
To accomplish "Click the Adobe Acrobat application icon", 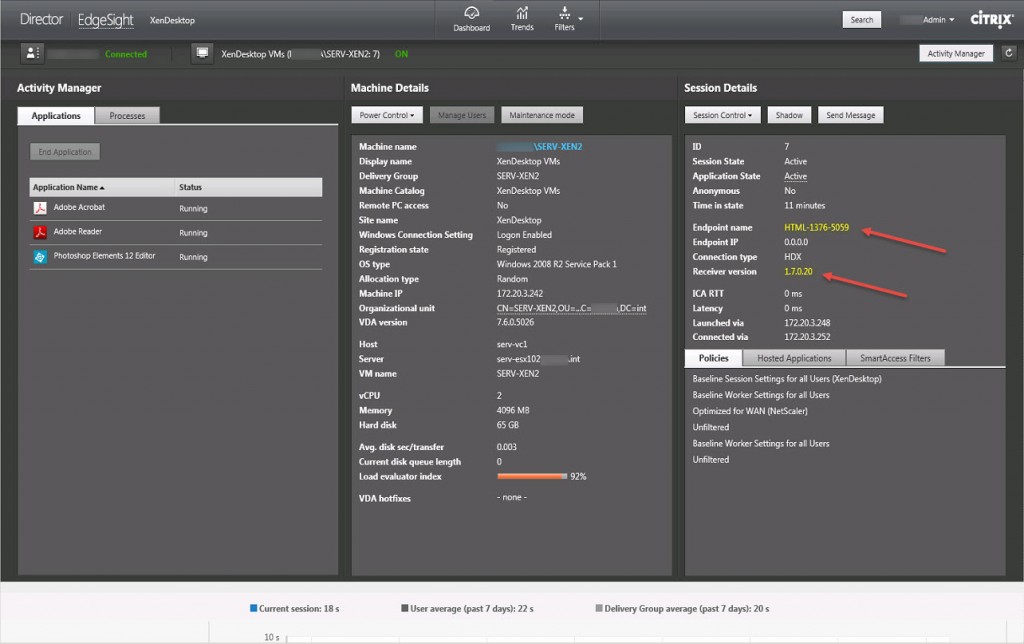I will pos(42,208).
